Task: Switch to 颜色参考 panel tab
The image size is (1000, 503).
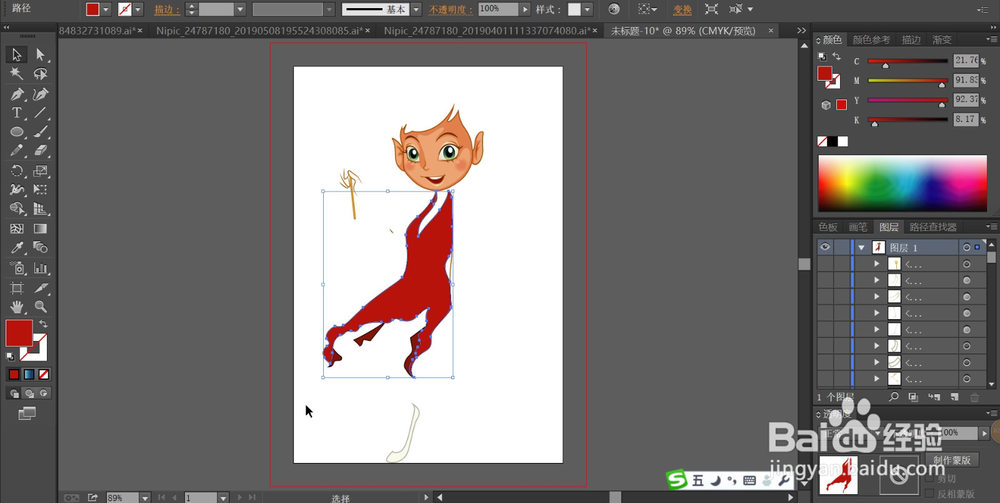Action: tap(871, 40)
